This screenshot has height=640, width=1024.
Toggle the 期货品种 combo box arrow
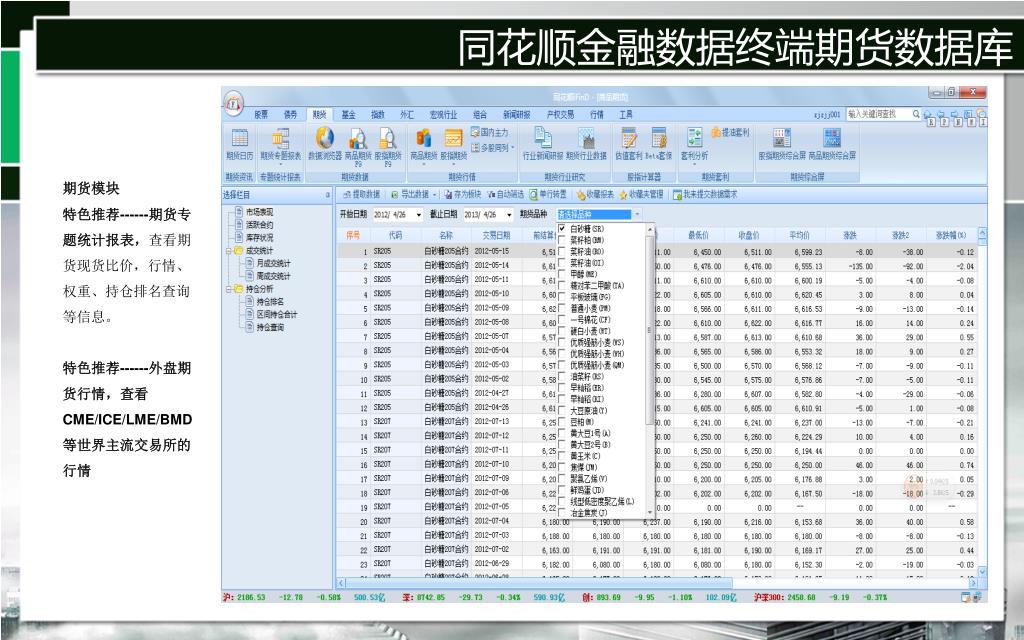[637, 214]
